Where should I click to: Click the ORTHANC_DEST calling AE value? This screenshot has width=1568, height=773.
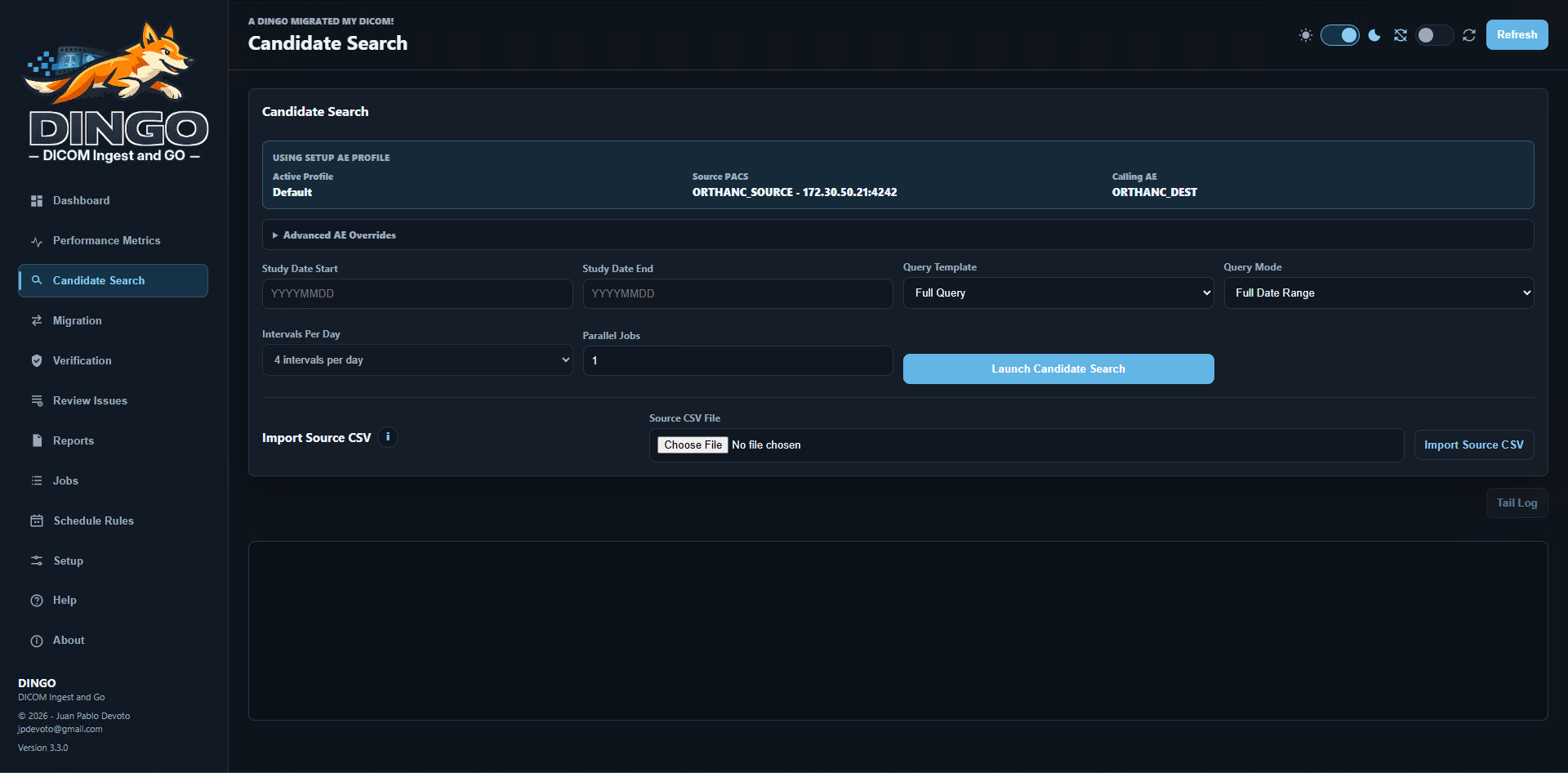click(x=1155, y=193)
